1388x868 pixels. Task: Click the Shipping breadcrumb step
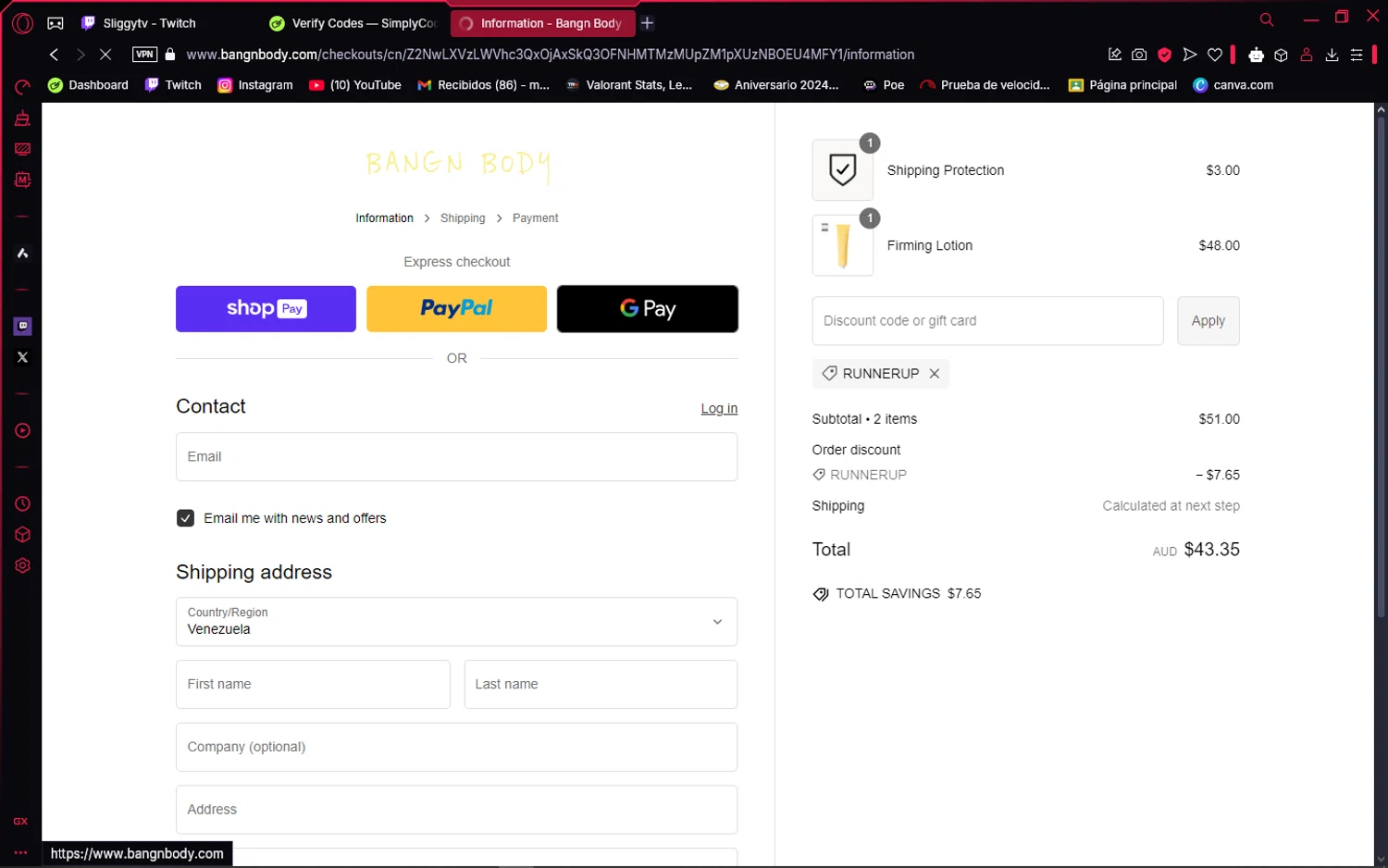tap(463, 218)
